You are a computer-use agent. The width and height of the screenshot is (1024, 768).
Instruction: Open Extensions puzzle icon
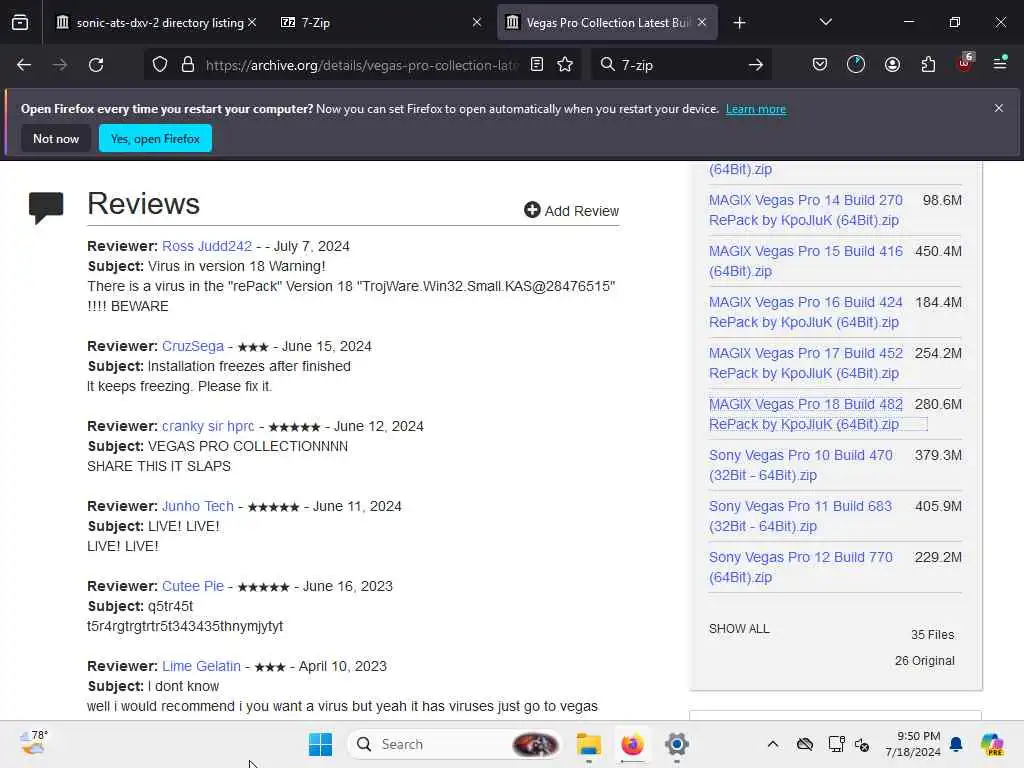point(928,65)
